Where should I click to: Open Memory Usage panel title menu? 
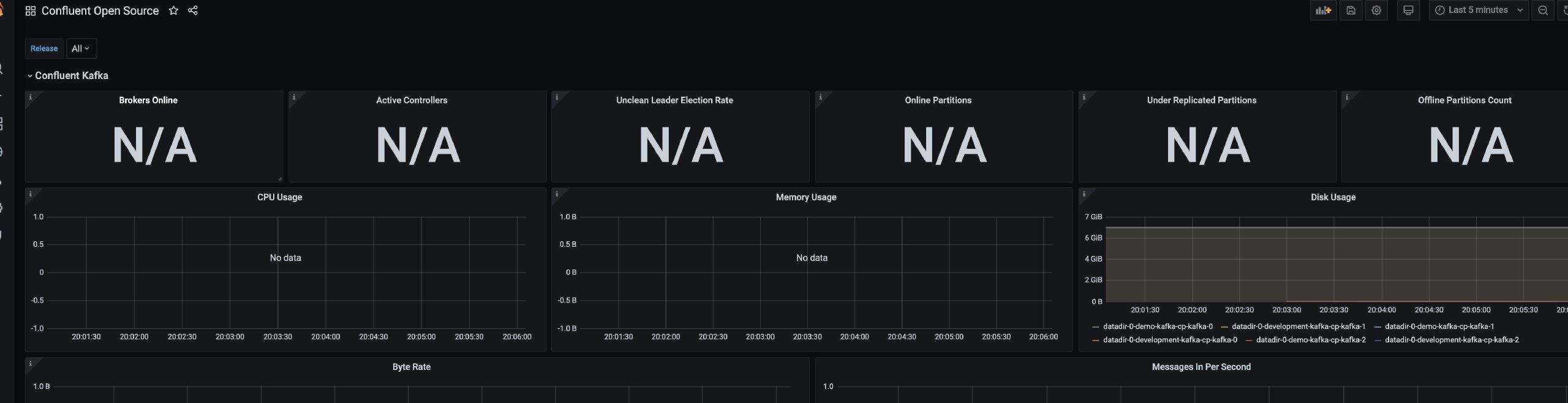tap(806, 197)
